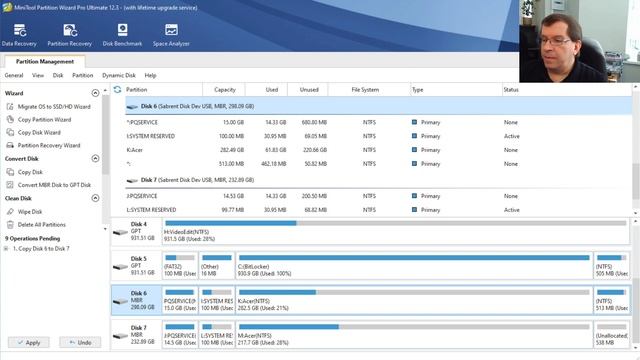Sort by the Capacity column header
640x360 pixels.
[x=224, y=89]
